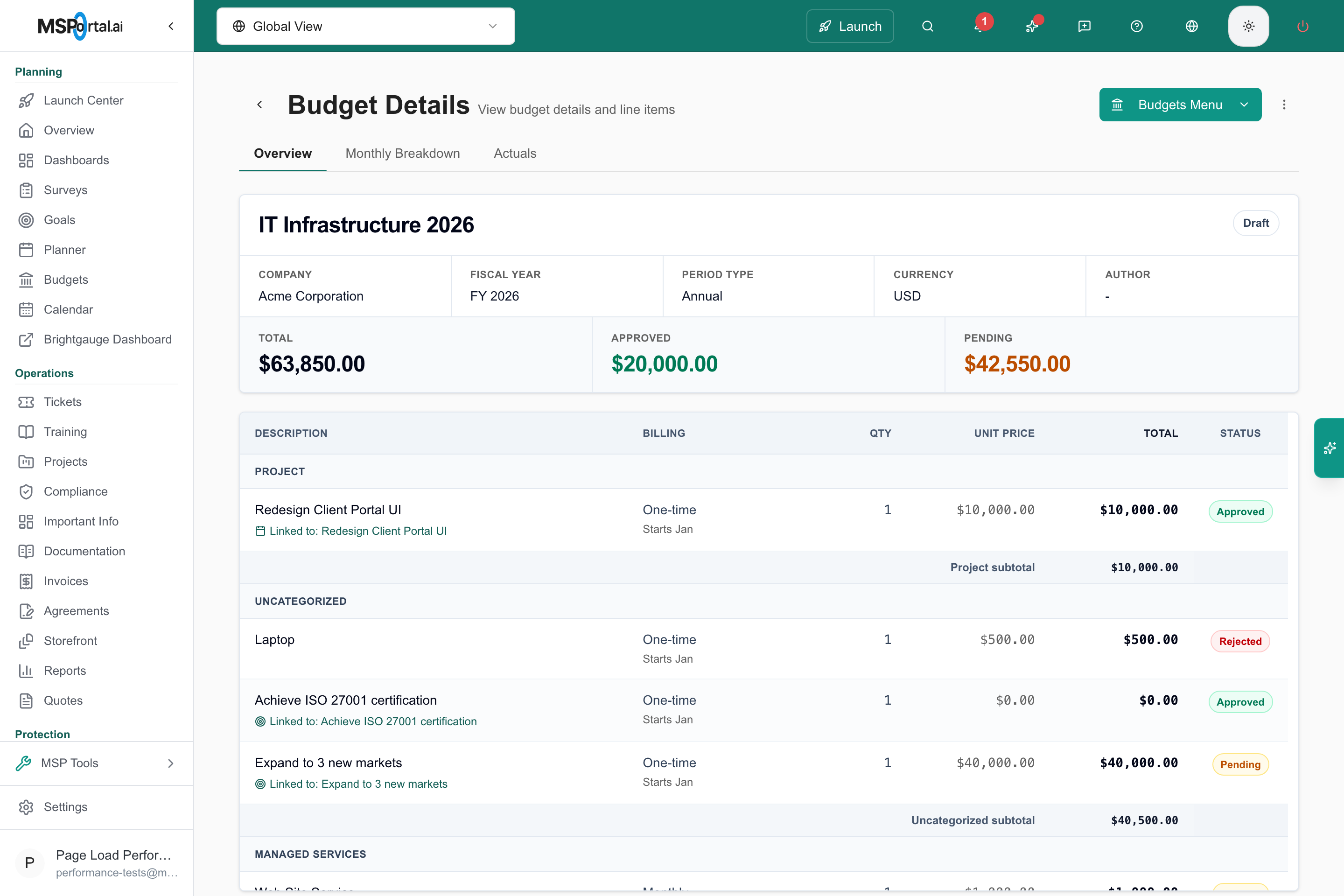Click the Pending badge on Expand markets row
1344x896 pixels.
click(x=1240, y=764)
